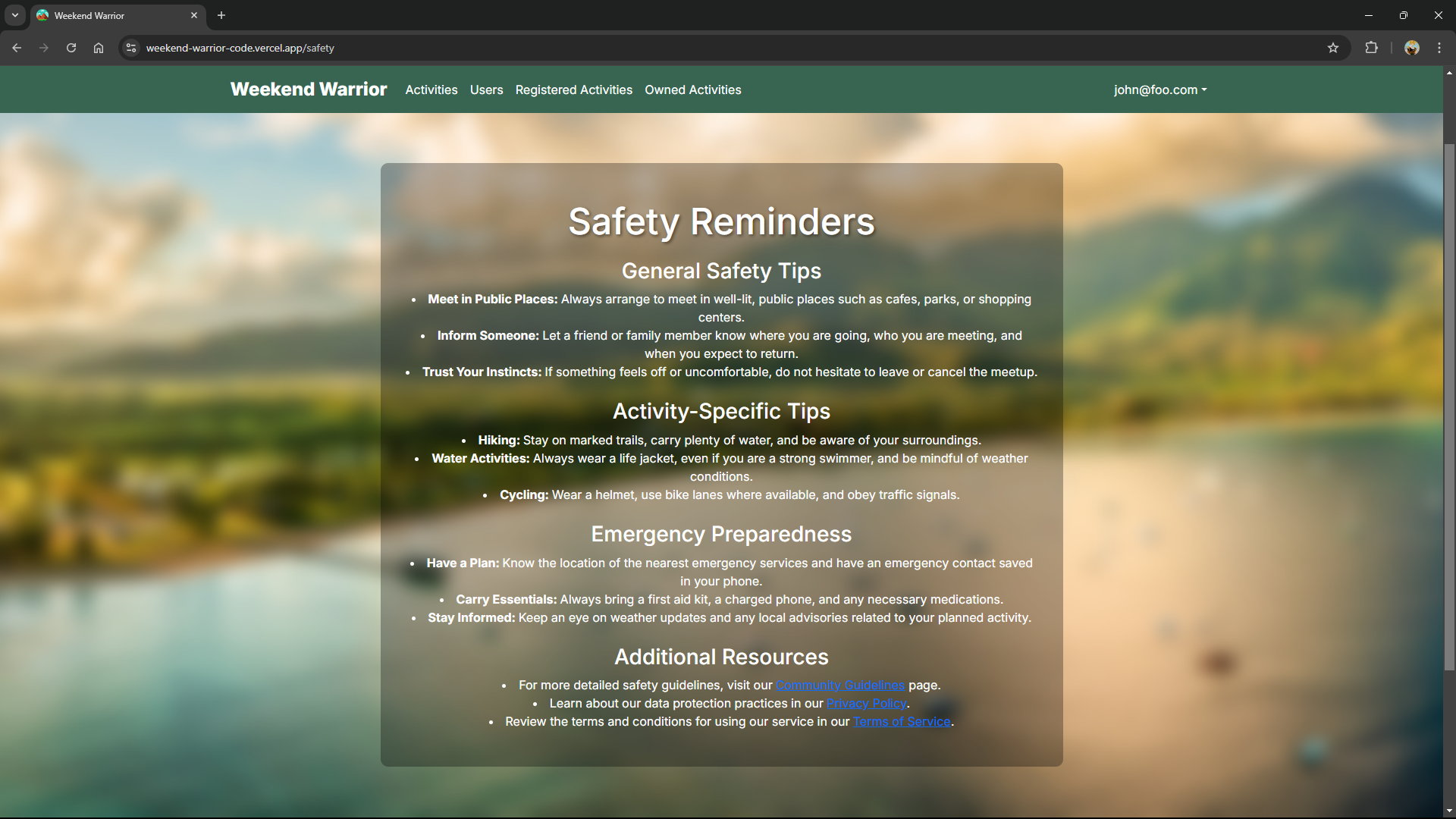
Task: Open the browser extensions icon
Action: [x=1372, y=47]
